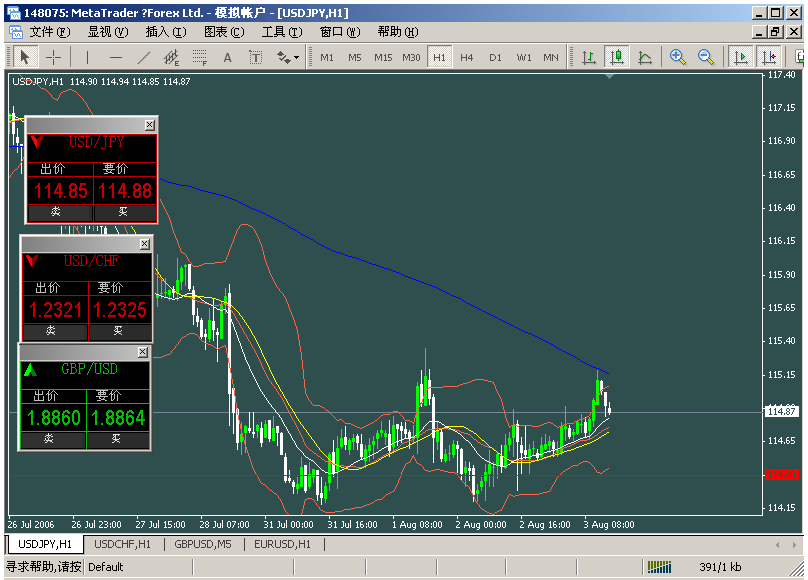This screenshot has width=808, height=580.
Task: Click sell (卖) button for USD/JPY
Action: pyautogui.click(x=56, y=212)
